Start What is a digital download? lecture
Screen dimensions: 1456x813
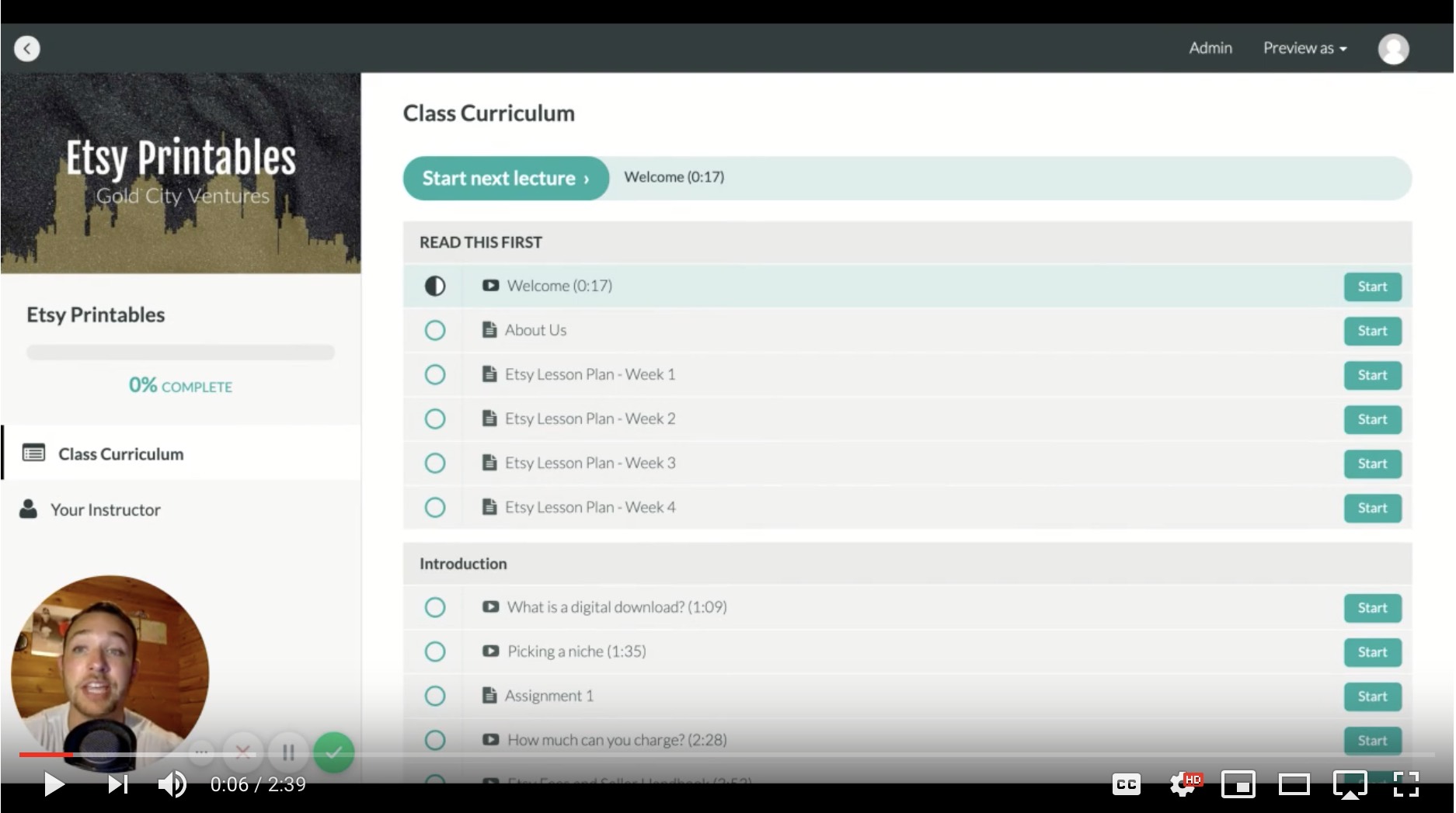coord(1373,608)
